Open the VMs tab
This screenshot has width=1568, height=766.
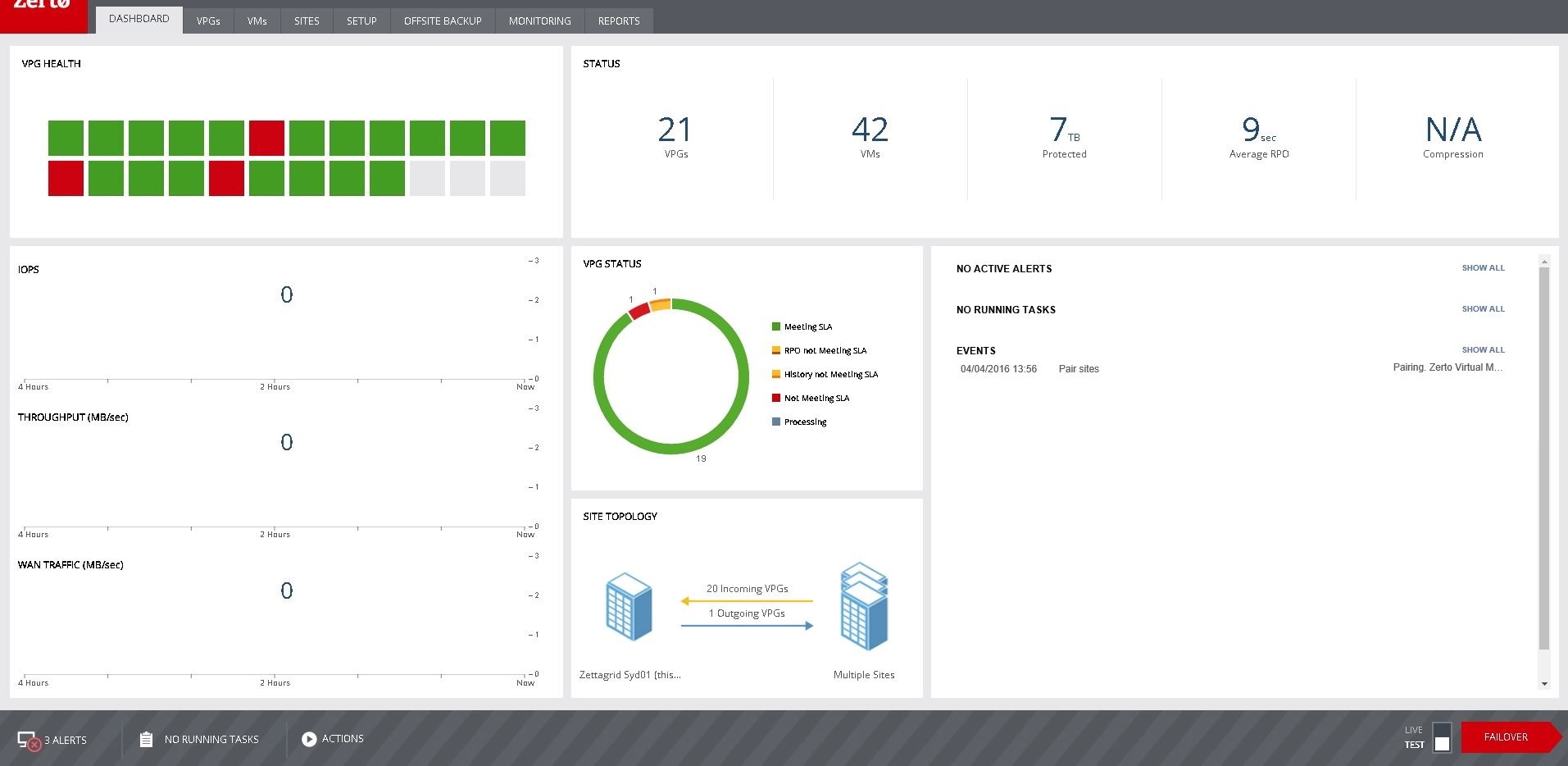click(257, 21)
